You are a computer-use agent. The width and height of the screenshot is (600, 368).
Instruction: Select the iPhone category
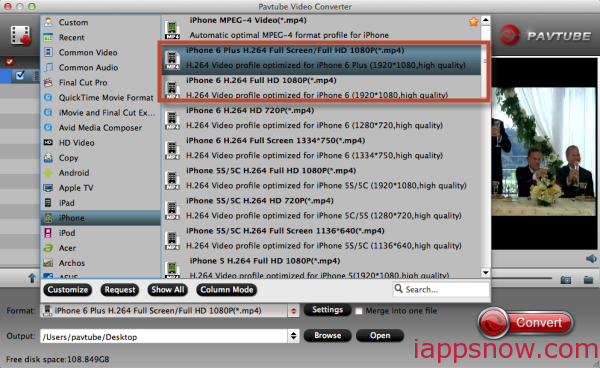tap(101, 218)
